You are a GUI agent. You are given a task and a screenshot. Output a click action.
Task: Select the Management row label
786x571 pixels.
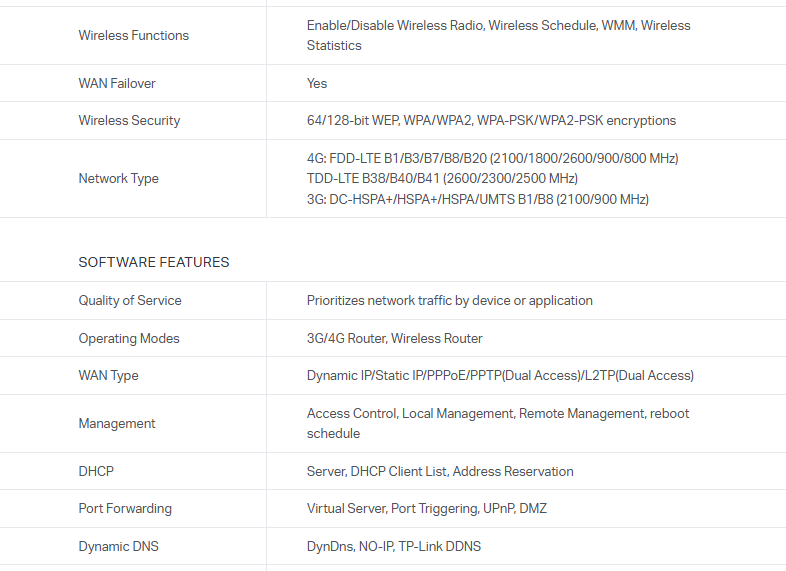click(x=117, y=423)
